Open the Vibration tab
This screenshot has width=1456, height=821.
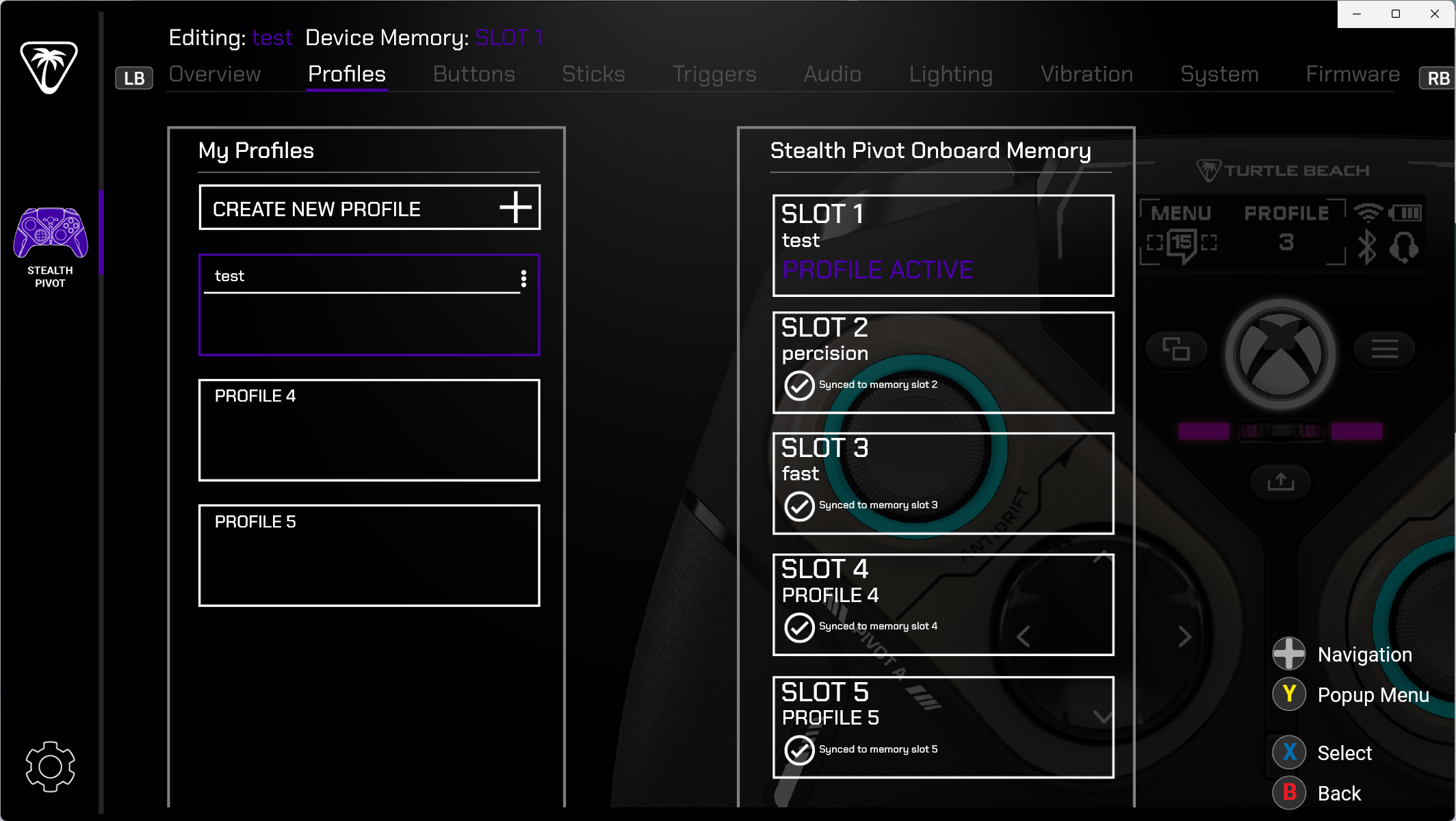(x=1087, y=74)
